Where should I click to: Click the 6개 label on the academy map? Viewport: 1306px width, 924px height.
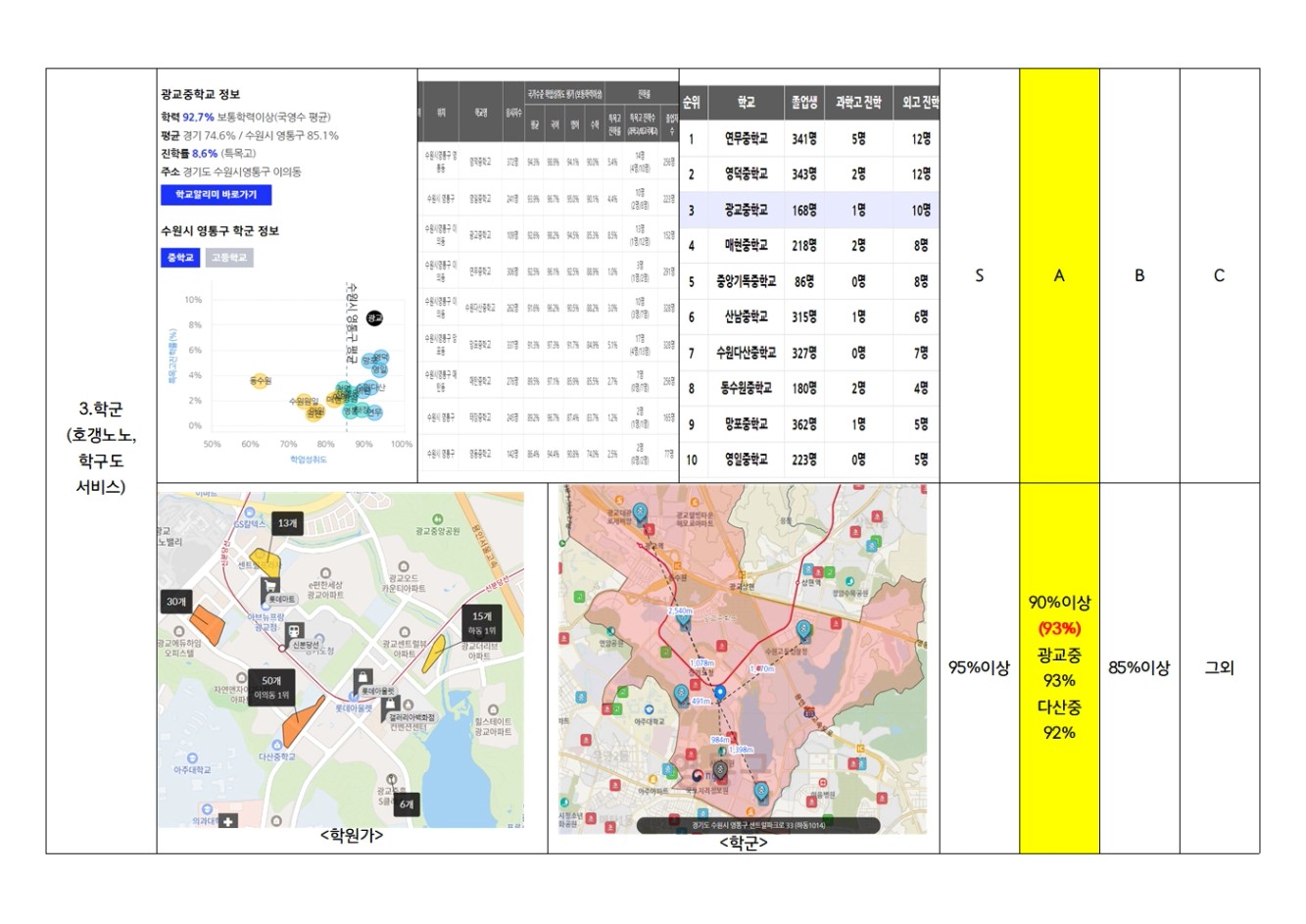(407, 804)
